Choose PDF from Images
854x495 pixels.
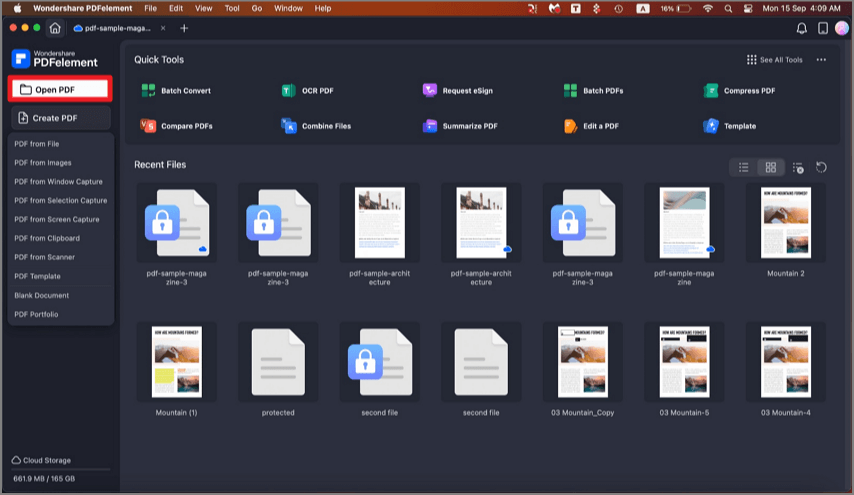point(42,163)
